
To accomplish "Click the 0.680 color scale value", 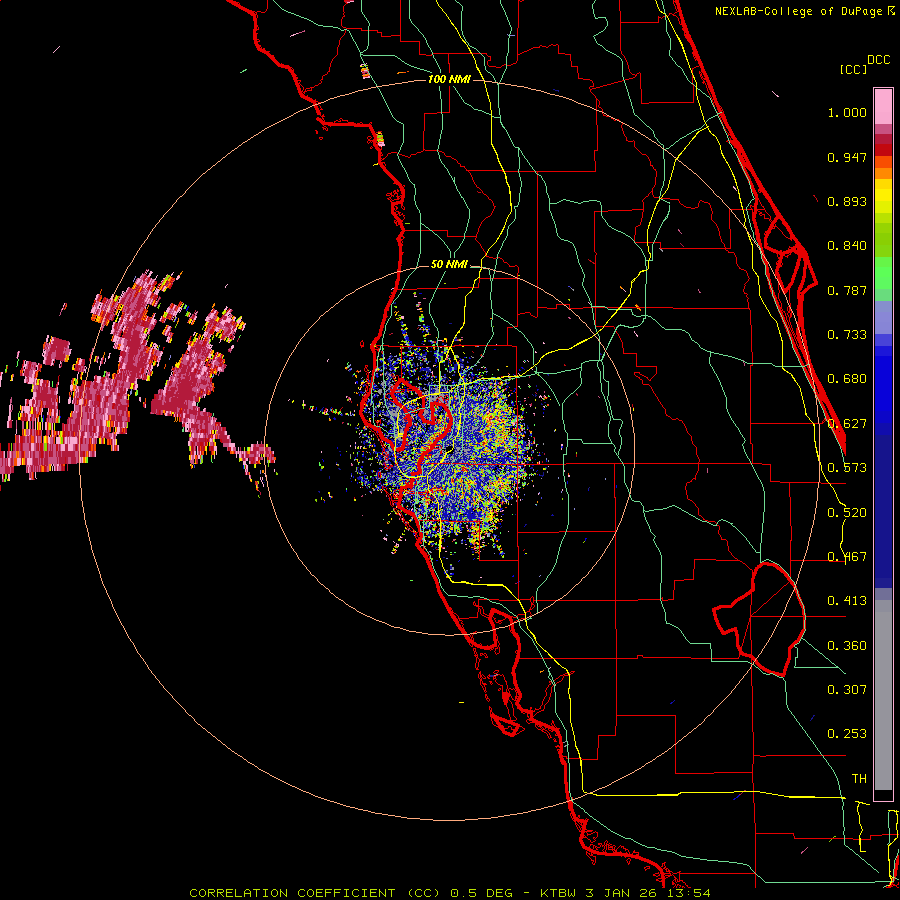I will [x=847, y=379].
